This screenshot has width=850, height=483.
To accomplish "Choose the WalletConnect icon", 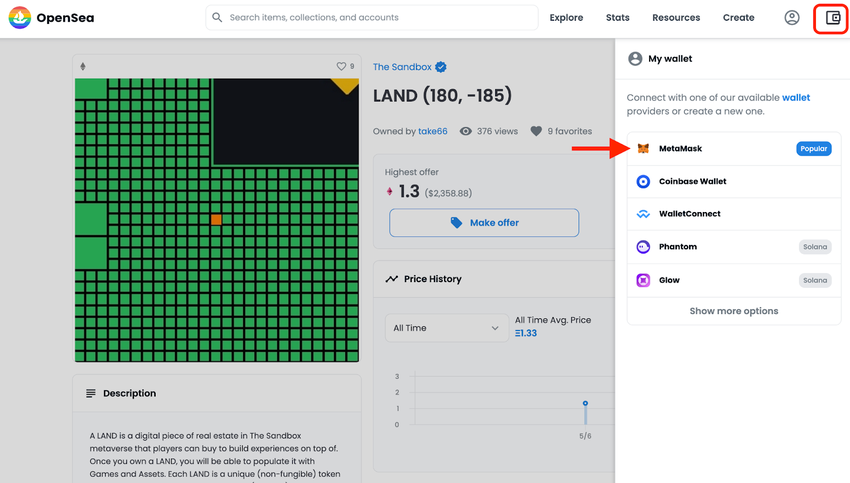I will [643, 214].
